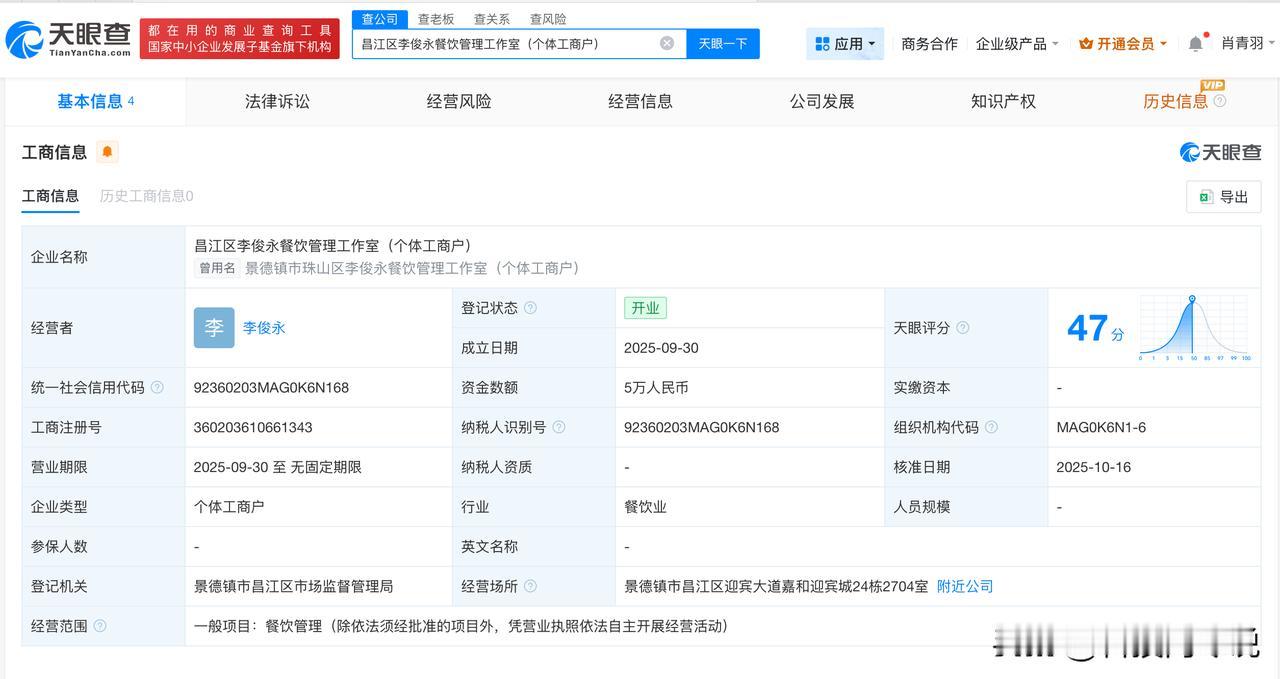The width and height of the screenshot is (1280, 679).
Task: Clear the search box with the X icon
Action: [667, 43]
